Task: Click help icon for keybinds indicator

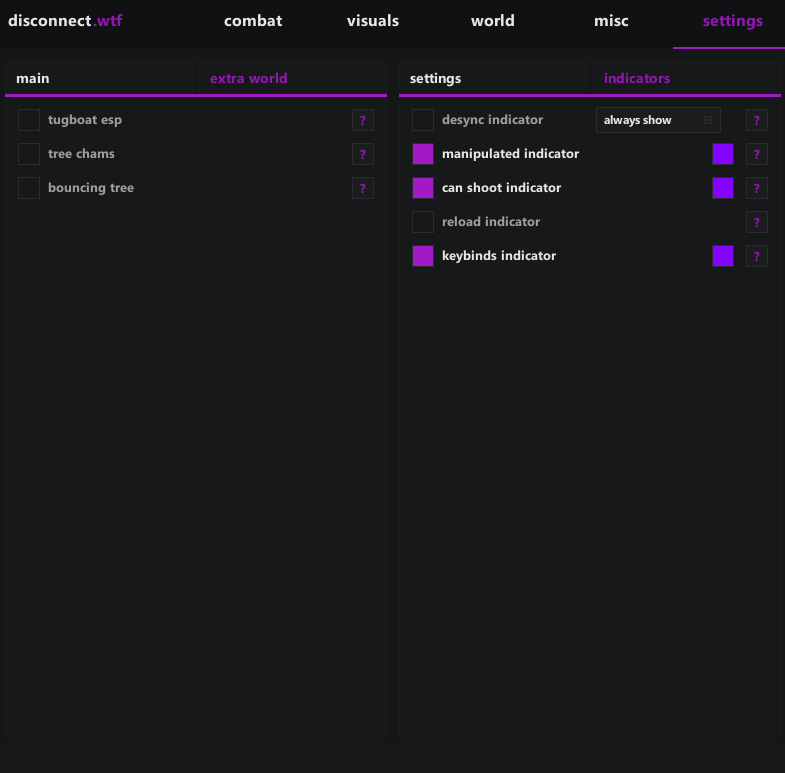Action: [756, 256]
